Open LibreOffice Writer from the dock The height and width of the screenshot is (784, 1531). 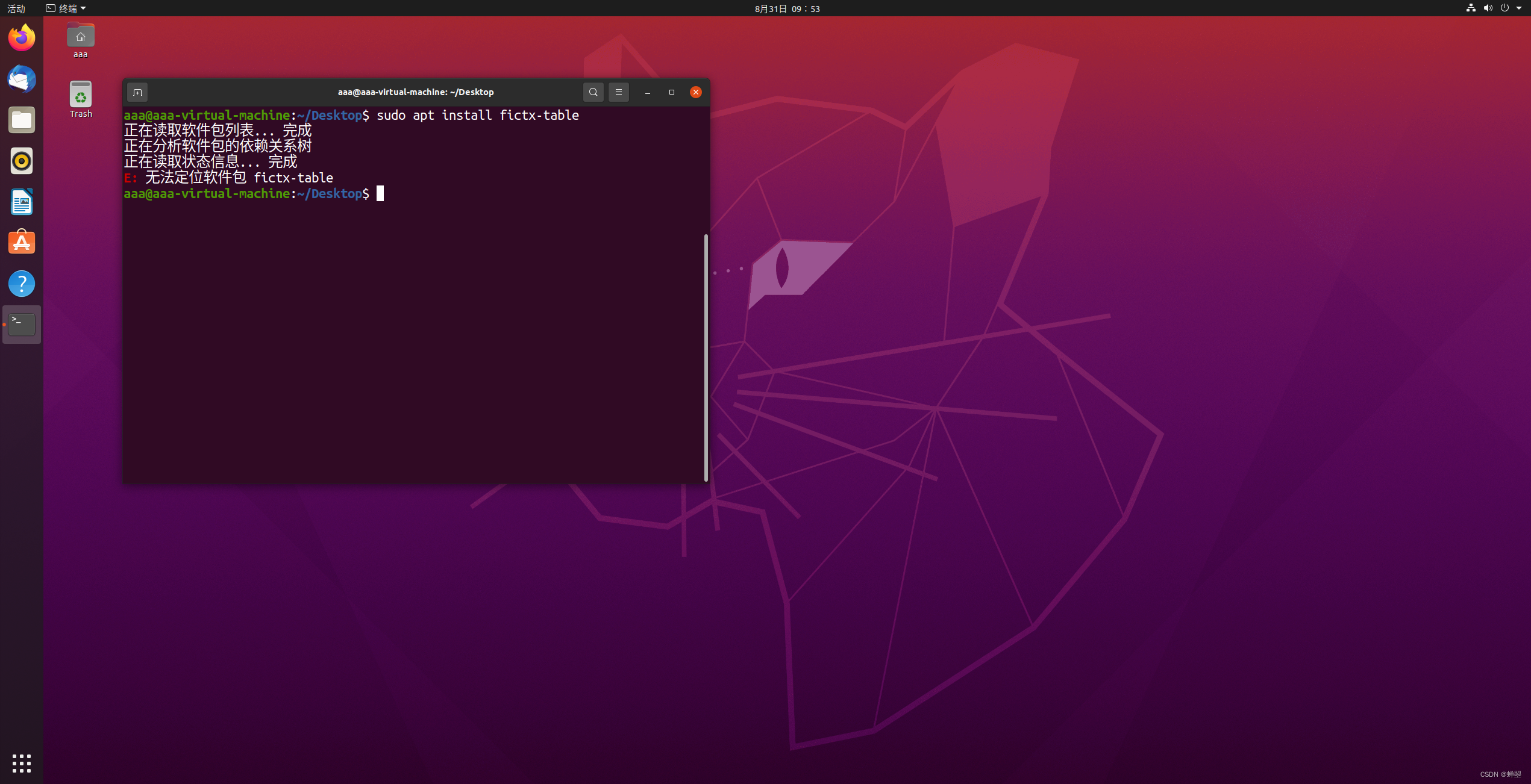[22, 202]
